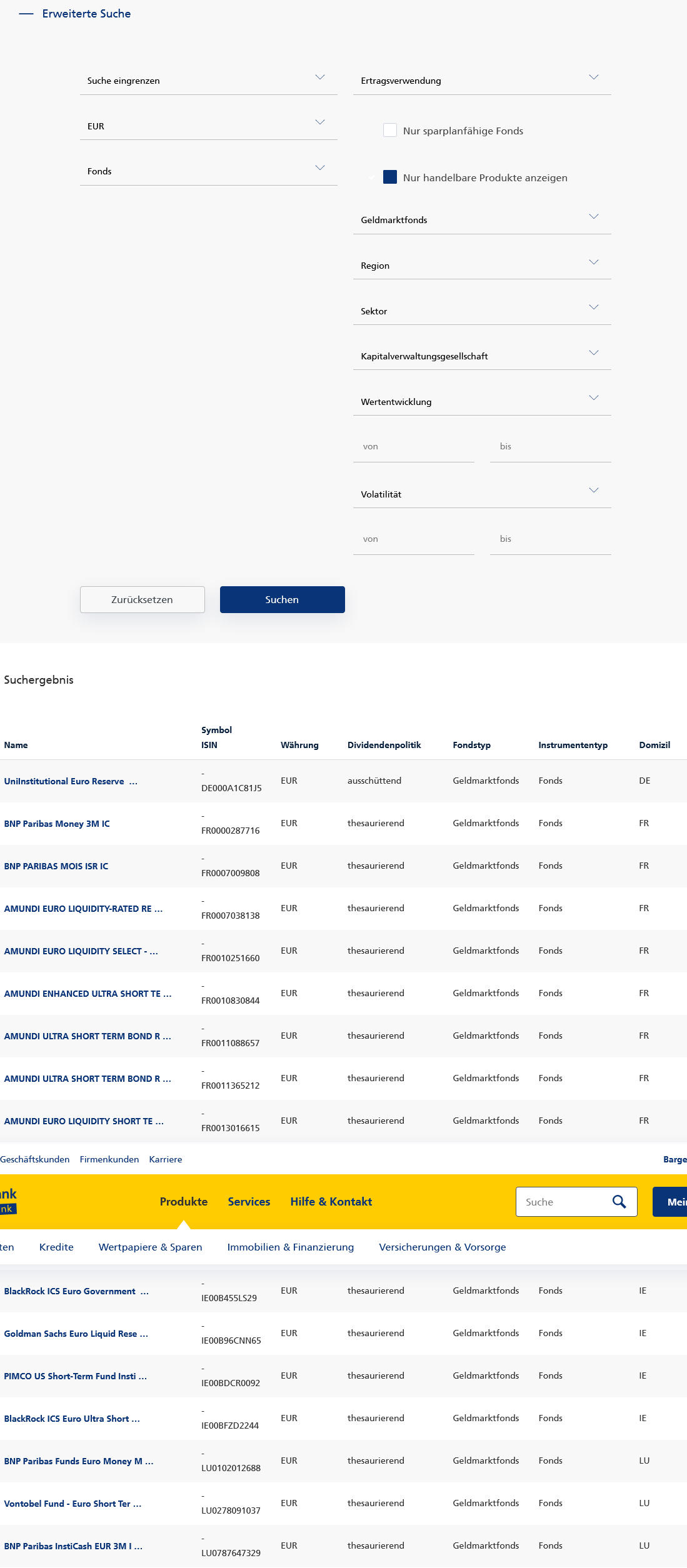Open UniInstitutional Euro Reserve fund
This screenshot has width=687, height=1568.
(71, 781)
